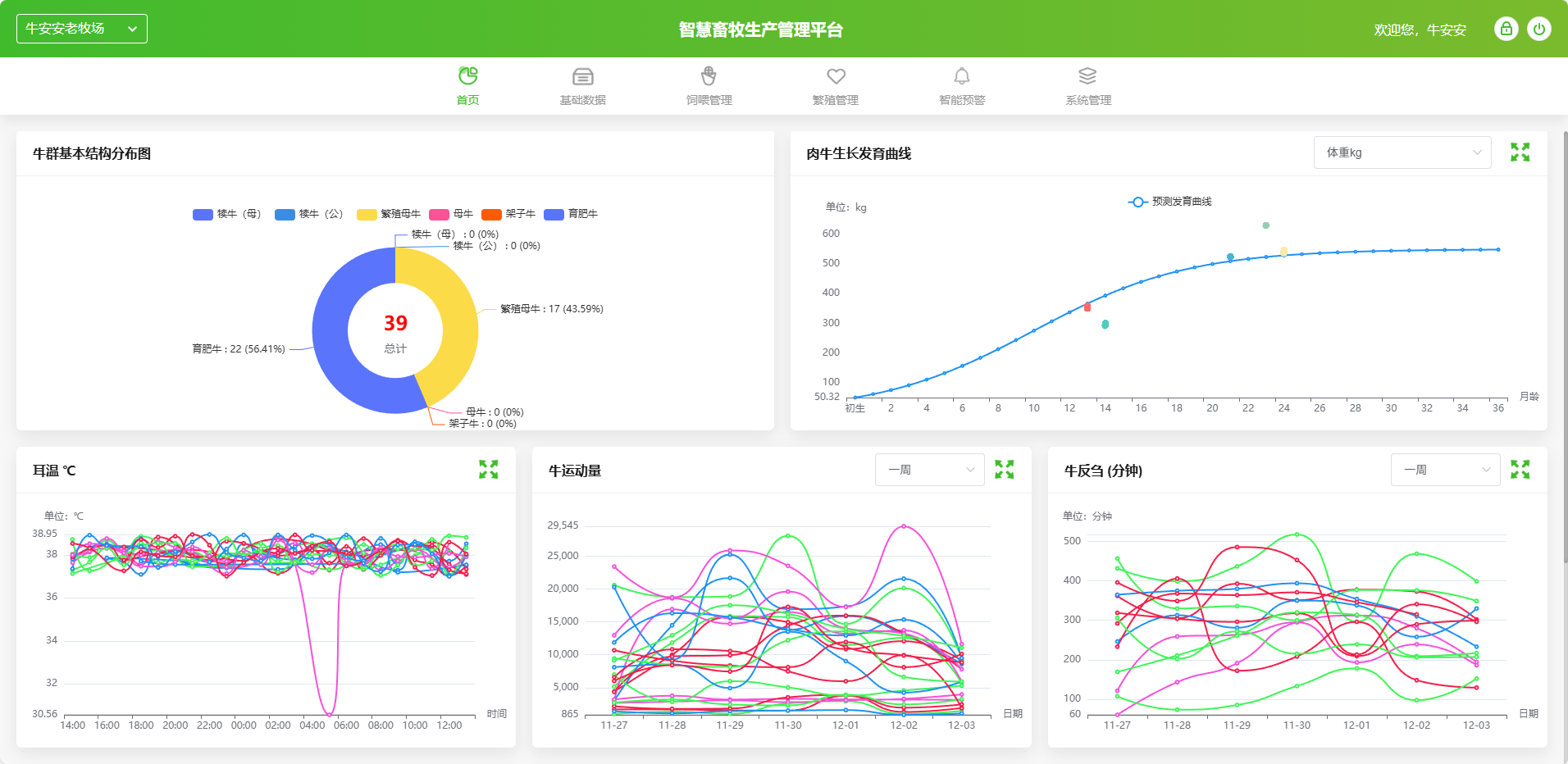Open the 体重kg metric dropdown
The image size is (1568, 764).
coord(1402,152)
